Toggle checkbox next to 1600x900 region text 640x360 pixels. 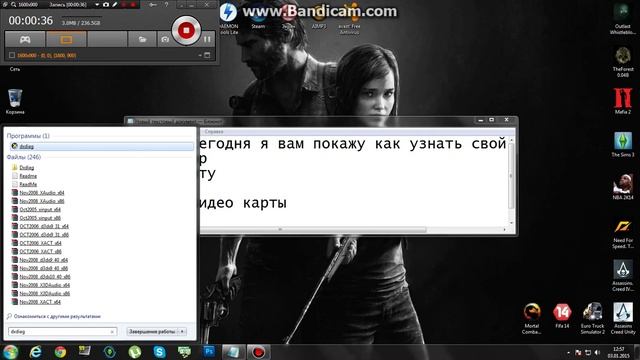[x=12, y=55]
